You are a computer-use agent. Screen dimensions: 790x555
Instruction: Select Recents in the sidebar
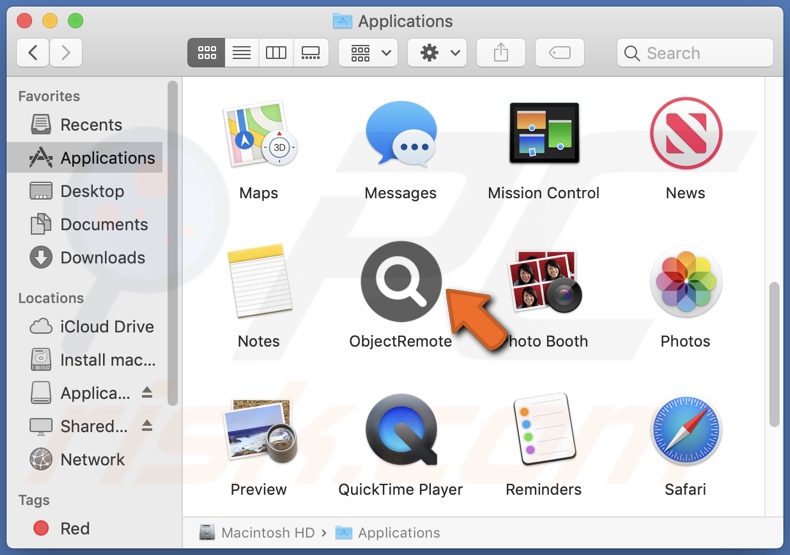86,124
